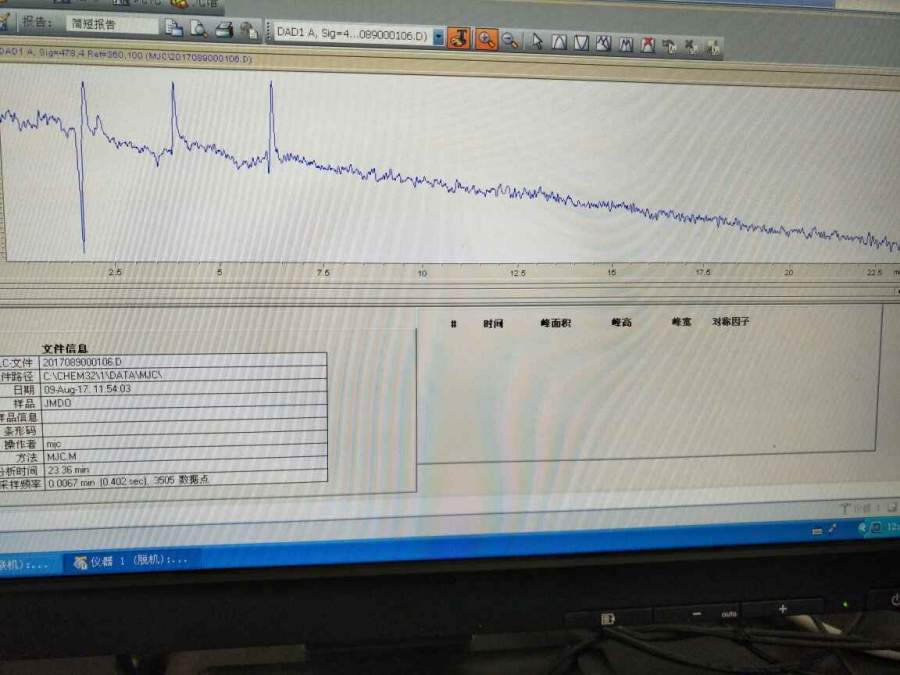Image resolution: width=900 pixels, height=675 pixels.
Task: Click the first hammer manual events icon
Action: coord(669,46)
